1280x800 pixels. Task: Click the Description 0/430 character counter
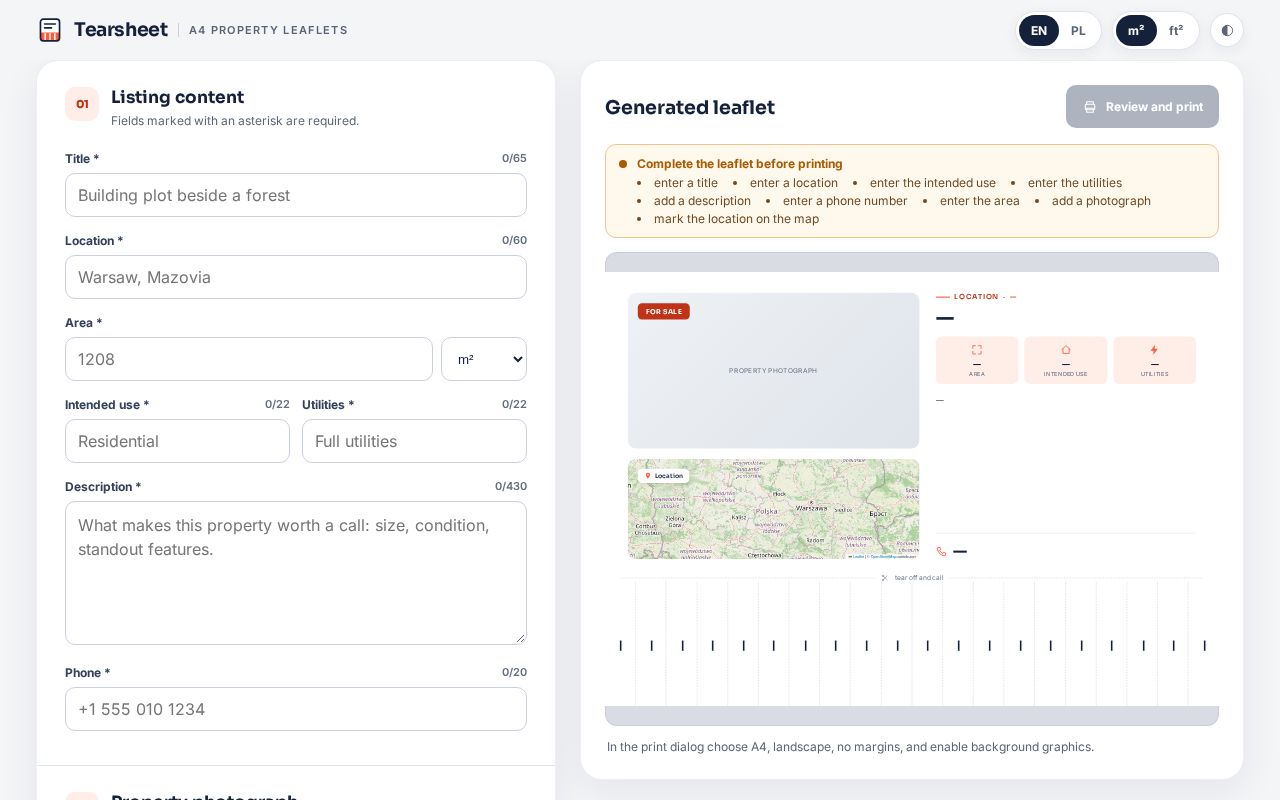click(x=511, y=487)
